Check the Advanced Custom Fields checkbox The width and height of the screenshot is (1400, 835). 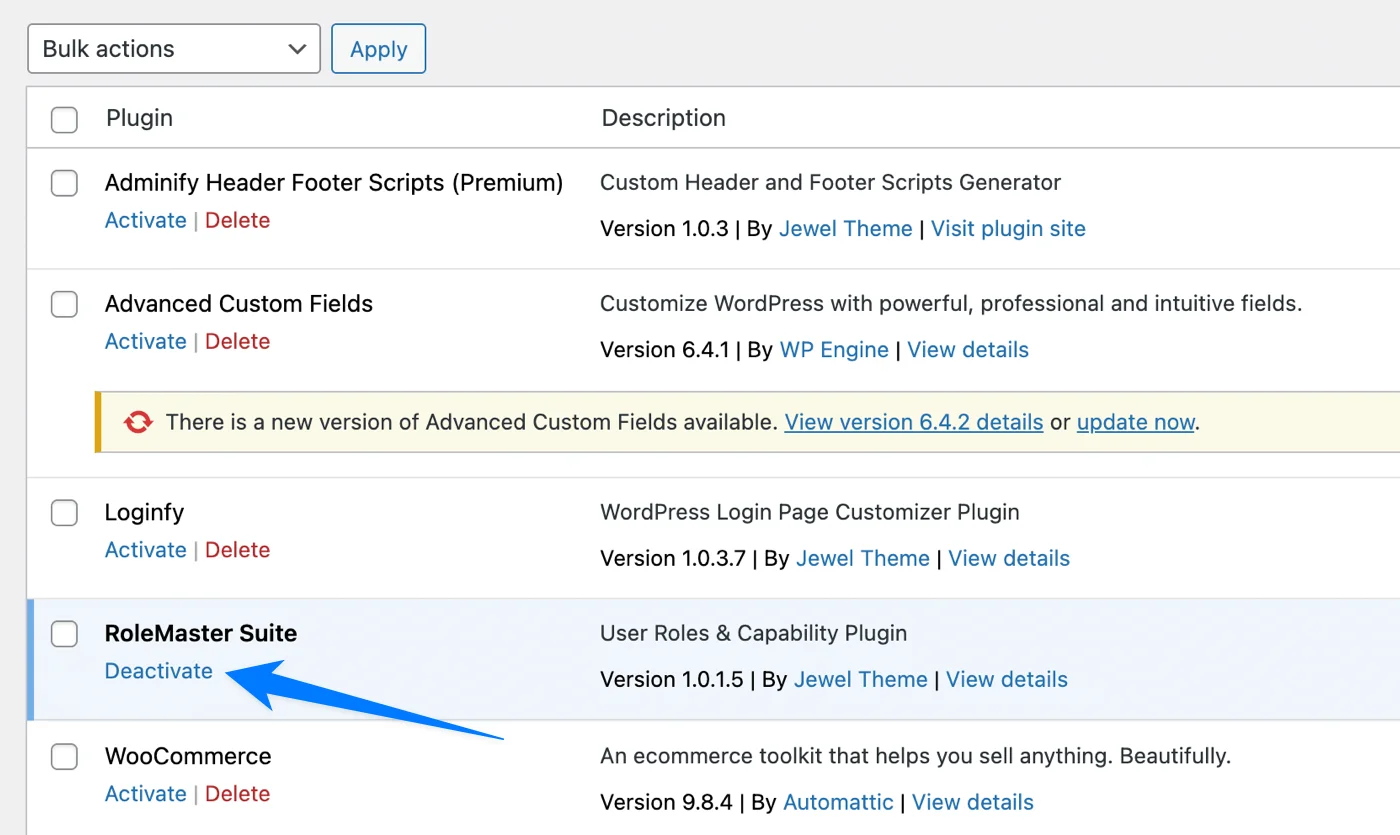pyautogui.click(x=64, y=304)
